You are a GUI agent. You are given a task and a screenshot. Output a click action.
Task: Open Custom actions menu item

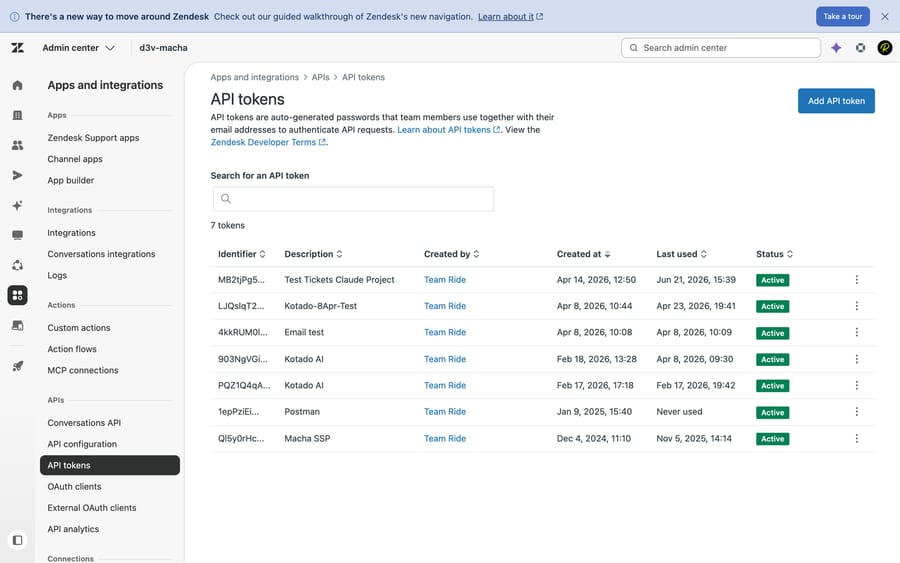pyautogui.click(x=79, y=328)
